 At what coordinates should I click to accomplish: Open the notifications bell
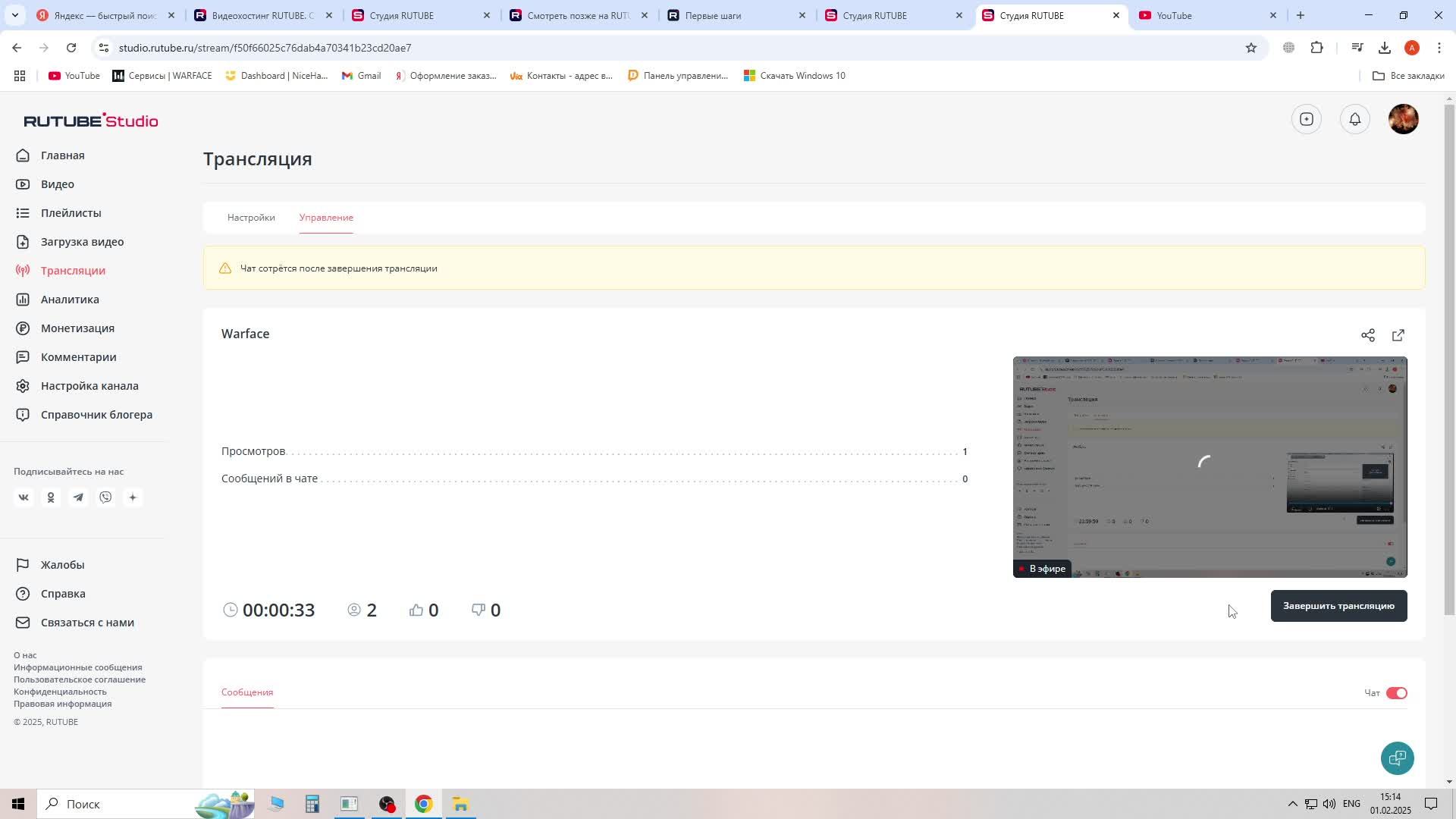[x=1354, y=119]
